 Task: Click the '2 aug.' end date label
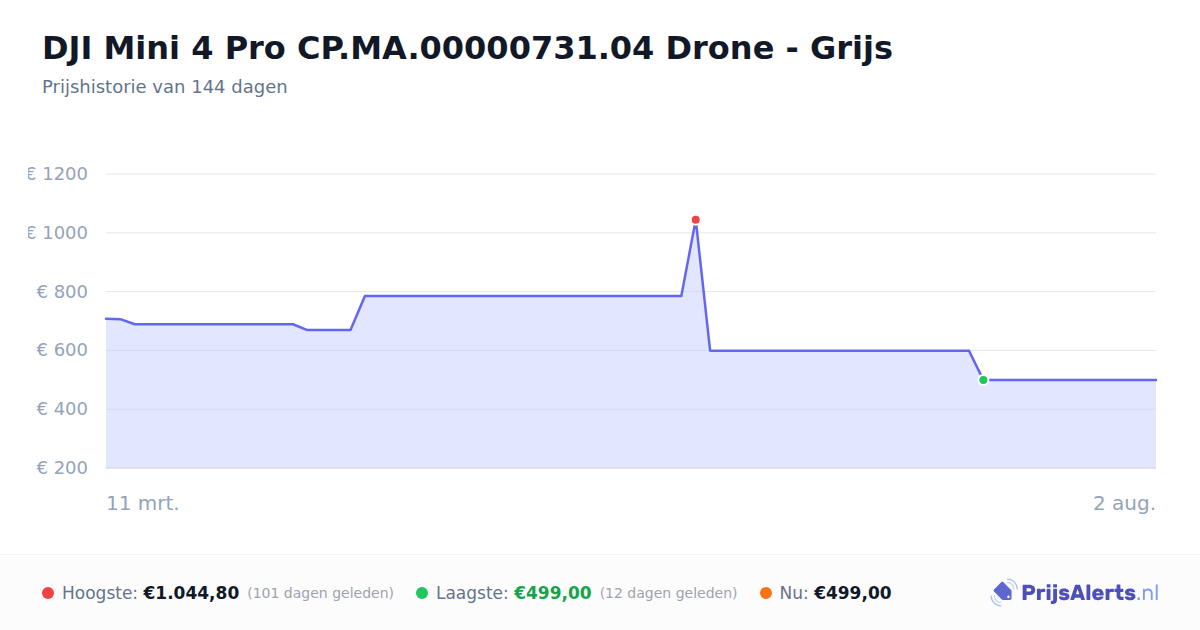[x=1124, y=503]
